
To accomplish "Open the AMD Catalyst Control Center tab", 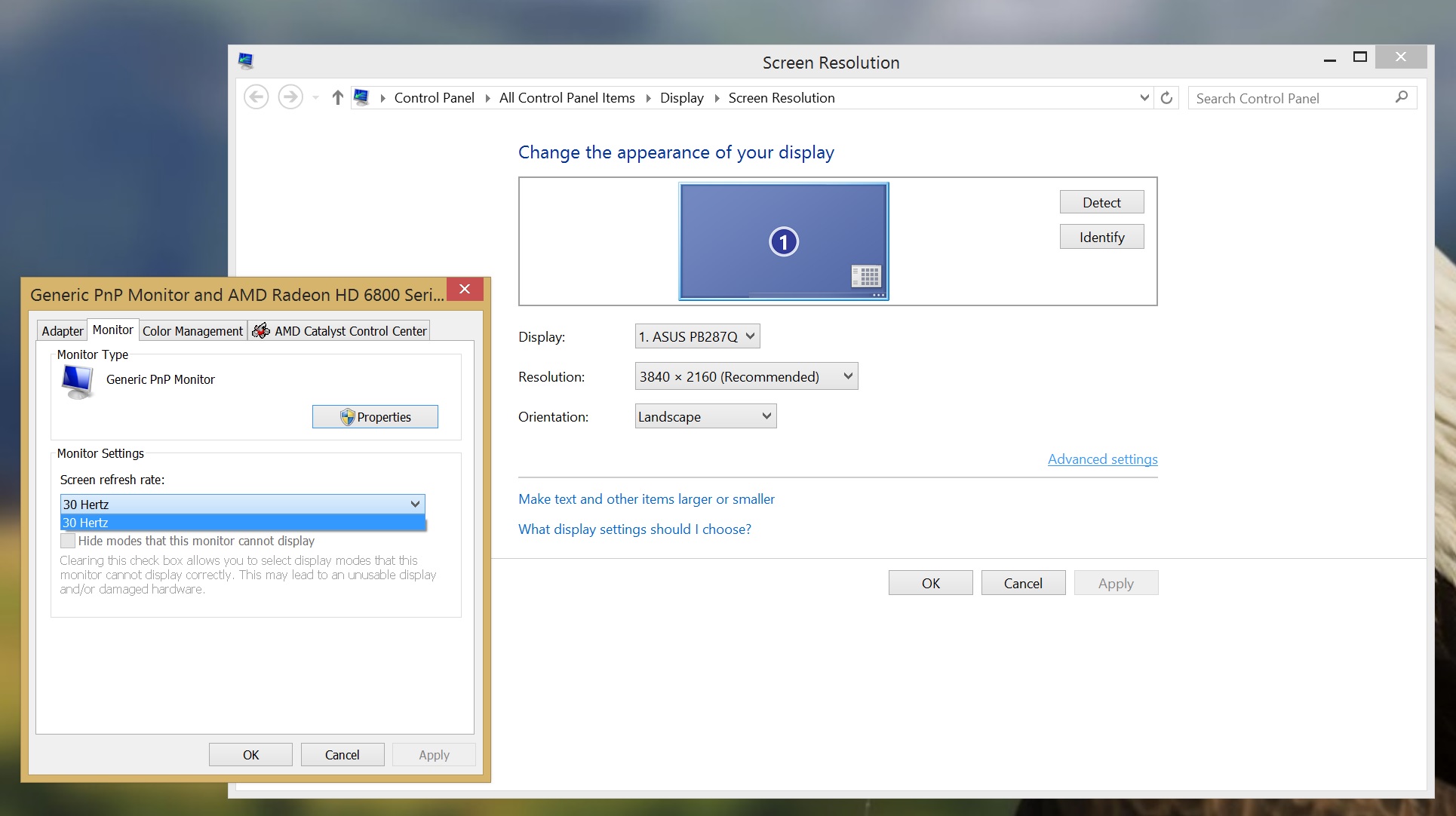I will tap(339, 331).
